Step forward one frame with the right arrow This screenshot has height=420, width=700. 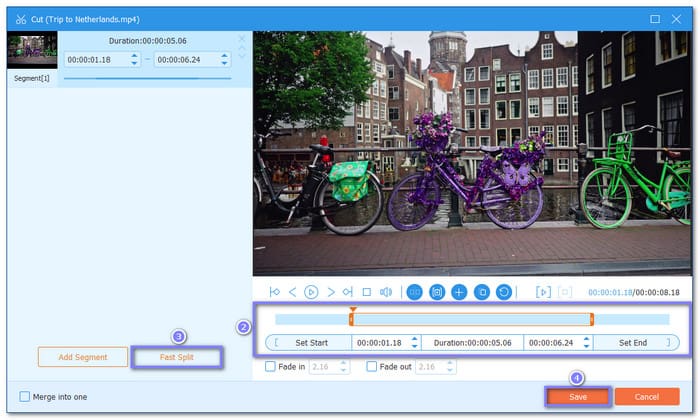point(330,292)
